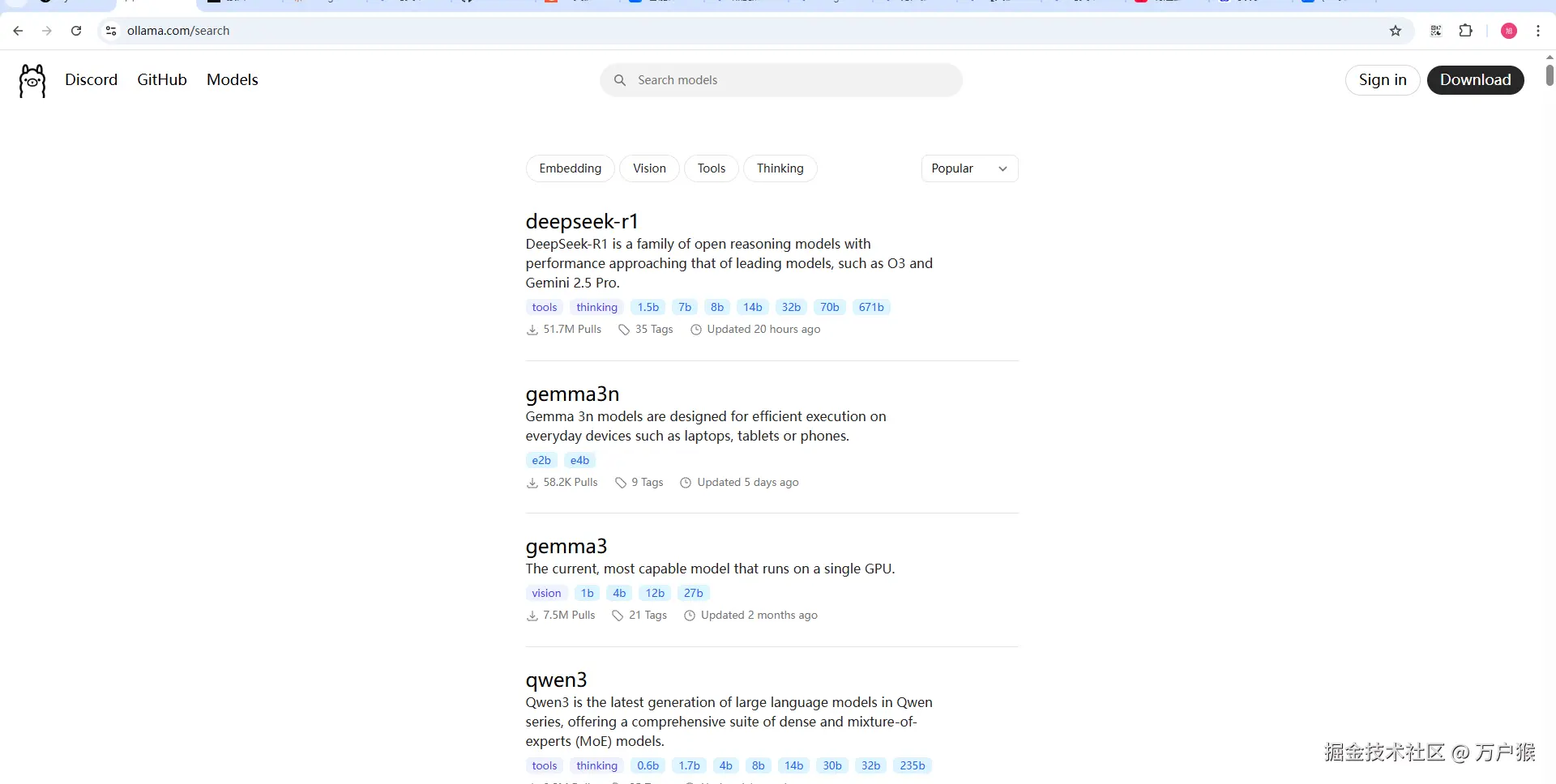Select the 1b size tag for gemma3
1556x784 pixels.
(588, 594)
